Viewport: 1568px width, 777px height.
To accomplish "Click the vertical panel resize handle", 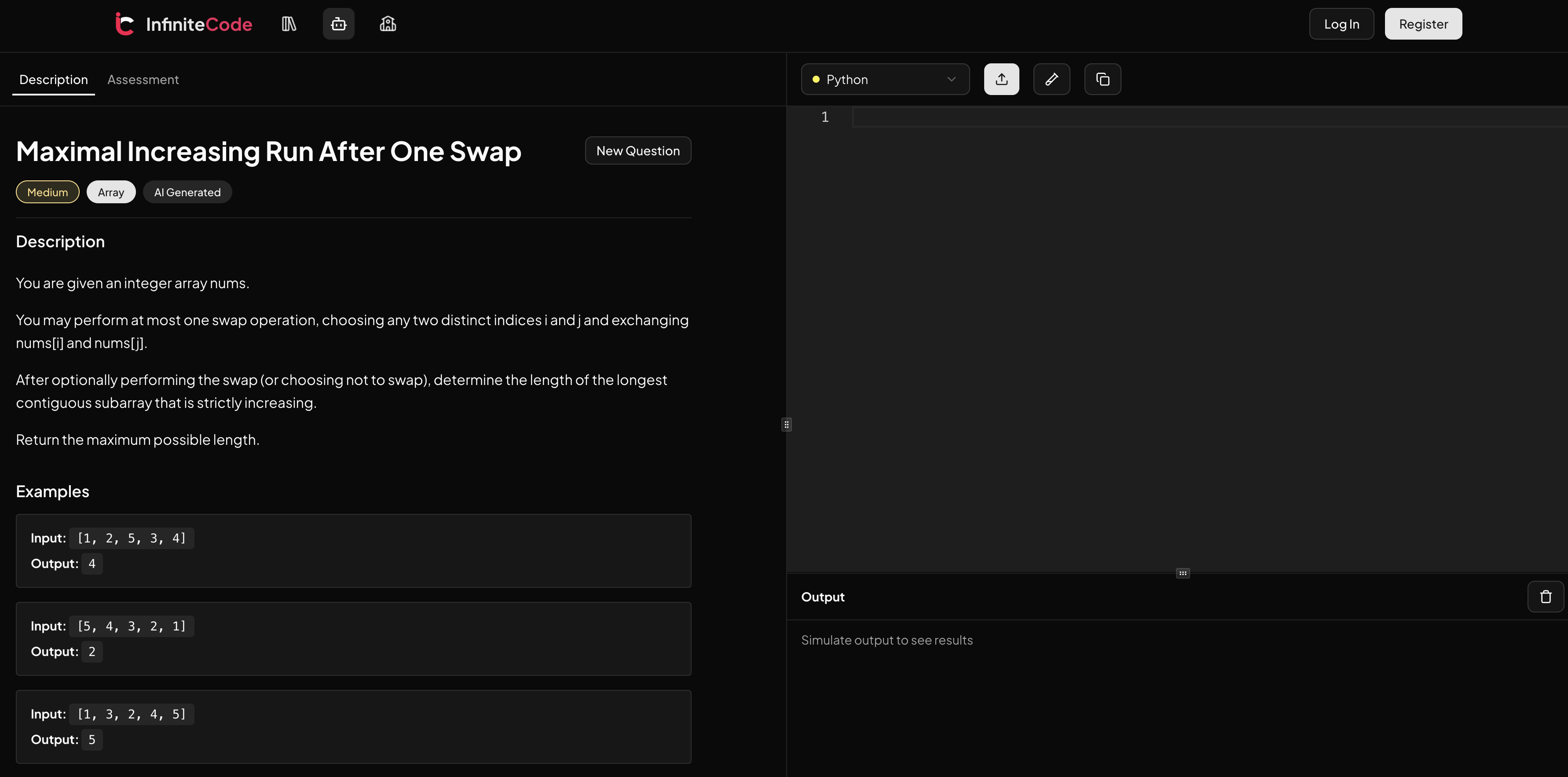I will pyautogui.click(x=787, y=425).
